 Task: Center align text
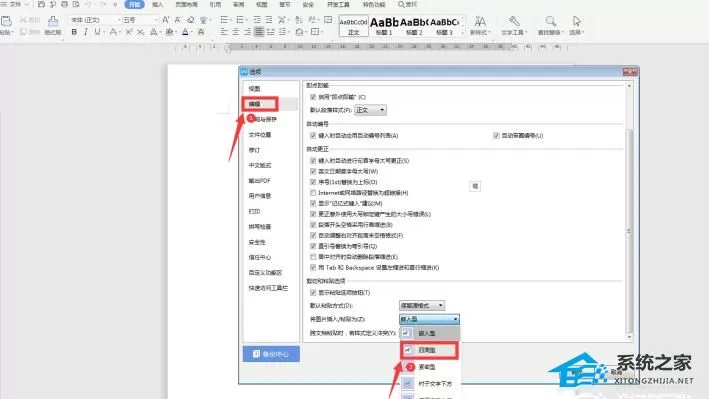coord(236,32)
